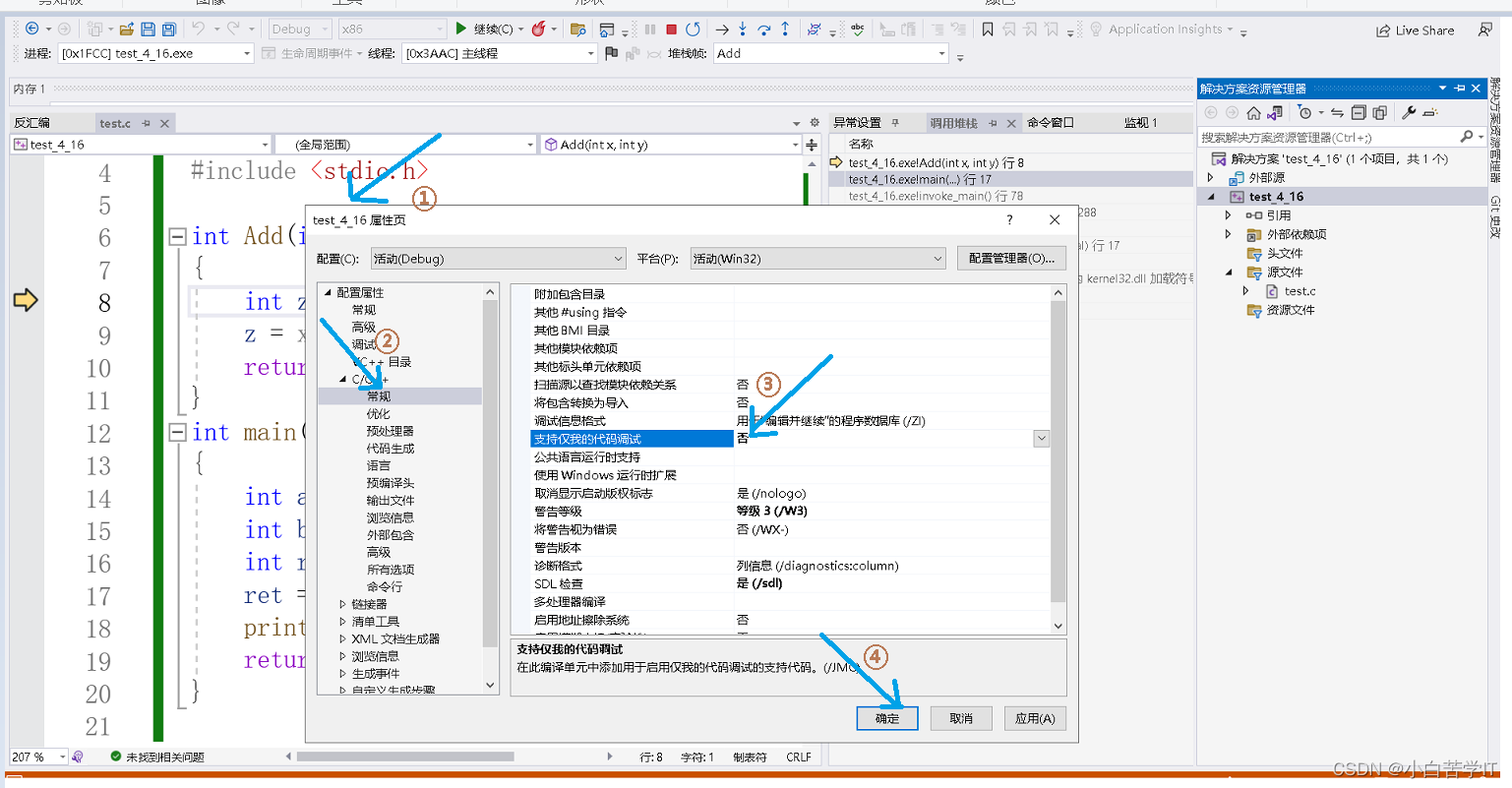Click the Step Over icon
The width and height of the screenshot is (1512, 788).
(763, 30)
